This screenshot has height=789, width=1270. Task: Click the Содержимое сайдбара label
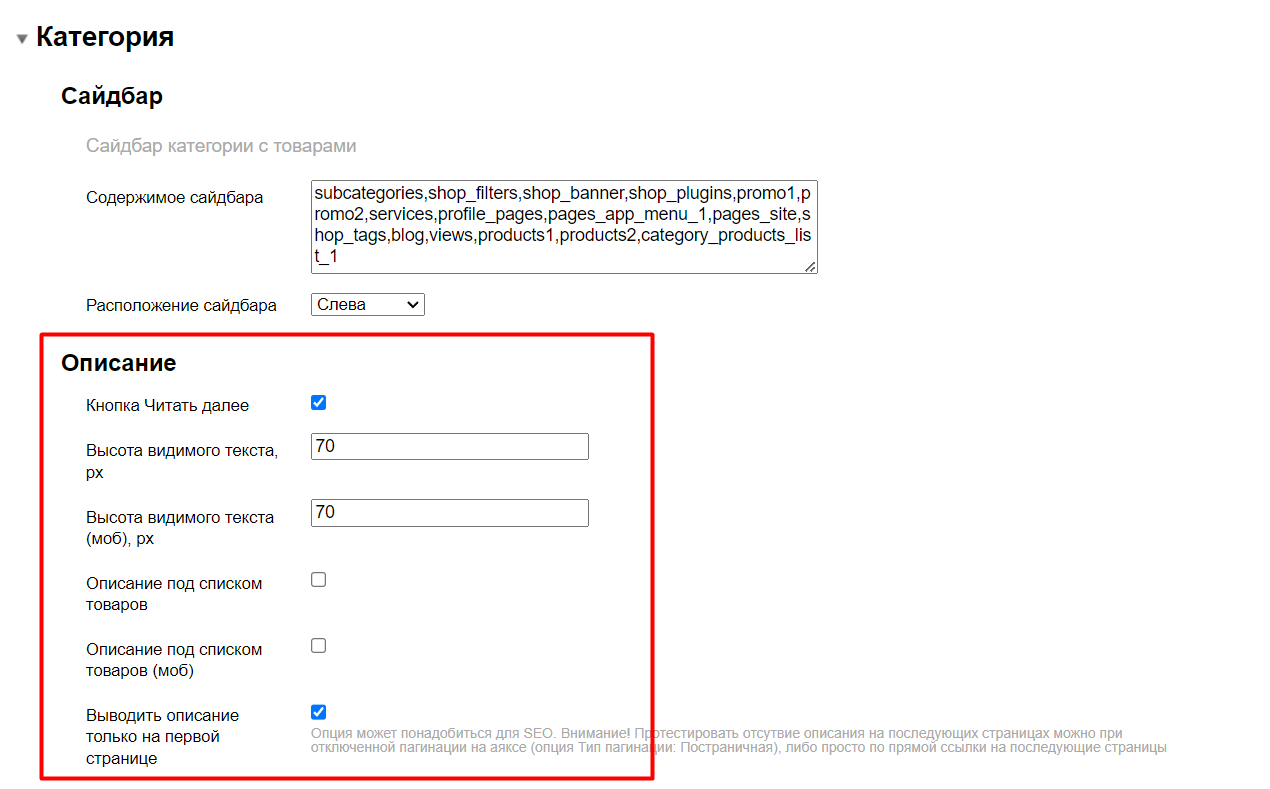(x=175, y=197)
